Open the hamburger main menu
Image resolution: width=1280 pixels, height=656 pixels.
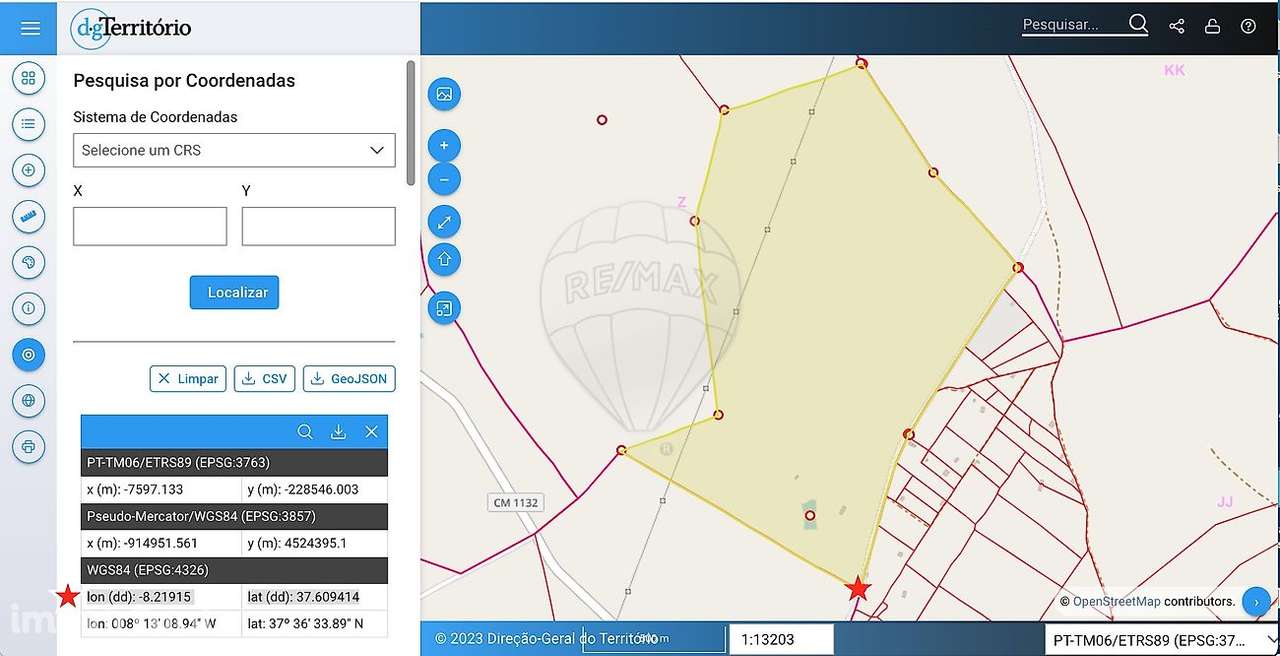coord(29,28)
